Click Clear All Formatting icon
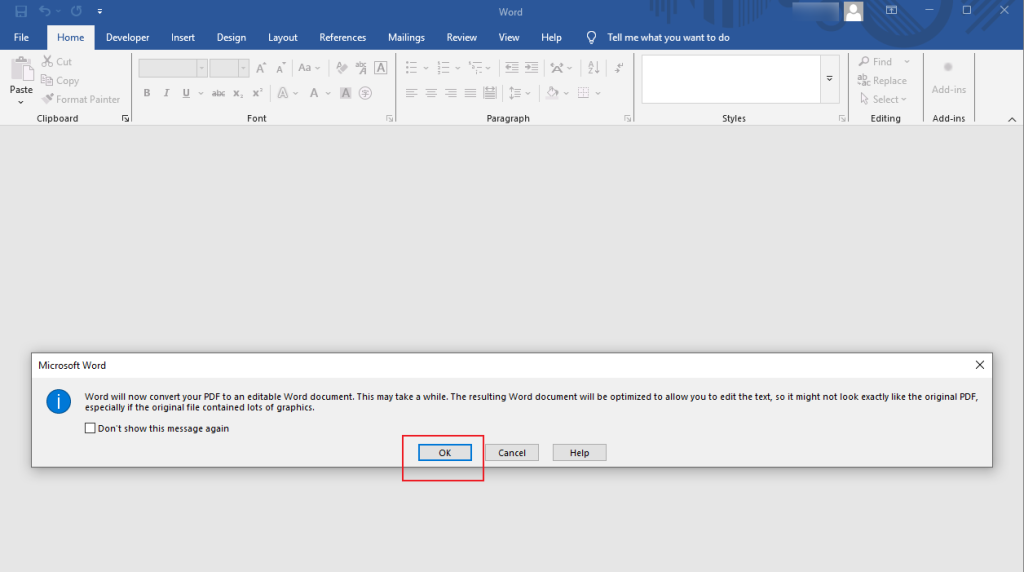 click(x=342, y=68)
